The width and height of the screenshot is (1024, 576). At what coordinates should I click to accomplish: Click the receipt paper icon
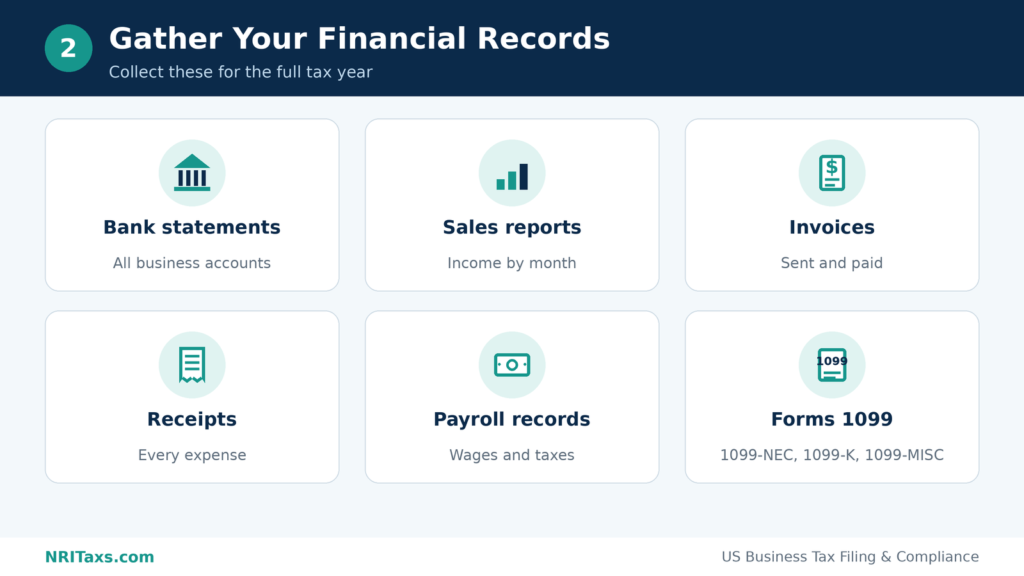[192, 364]
